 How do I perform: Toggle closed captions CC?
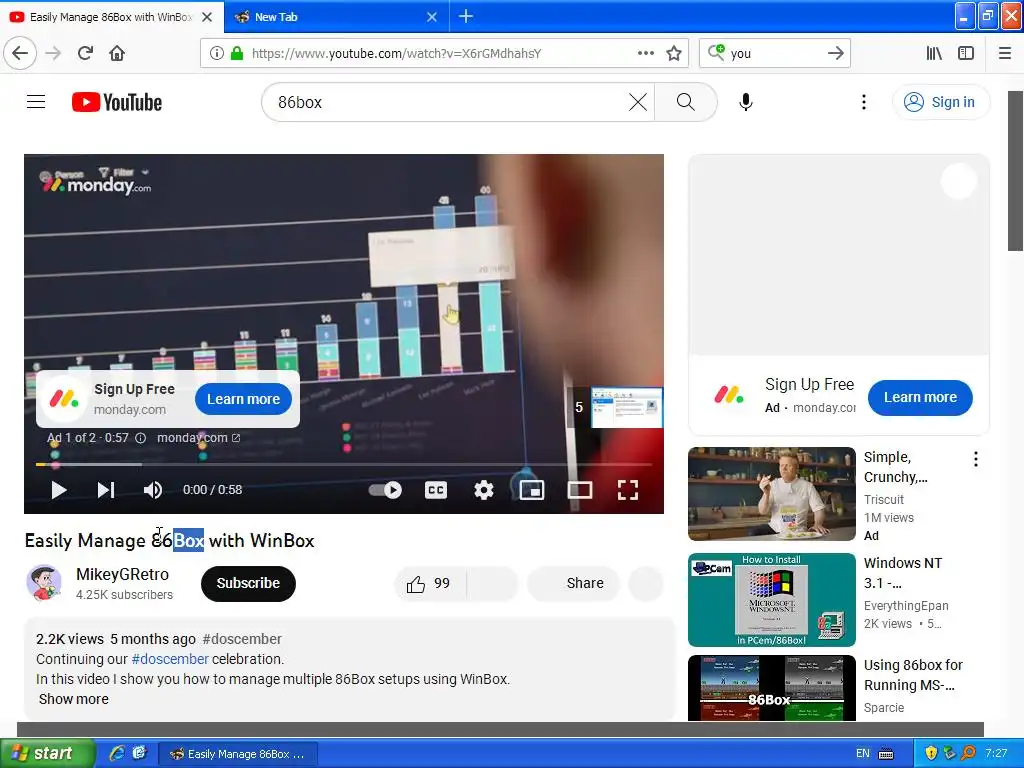pos(436,490)
